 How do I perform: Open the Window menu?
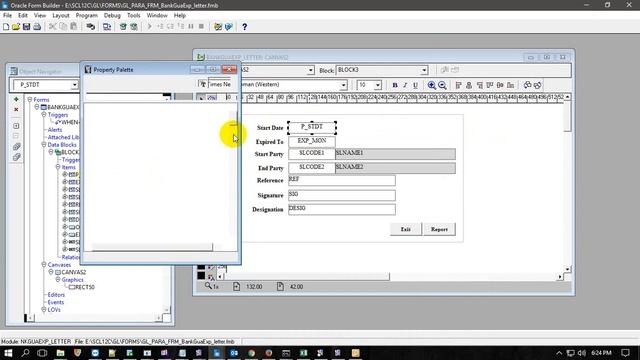[x=157, y=15]
